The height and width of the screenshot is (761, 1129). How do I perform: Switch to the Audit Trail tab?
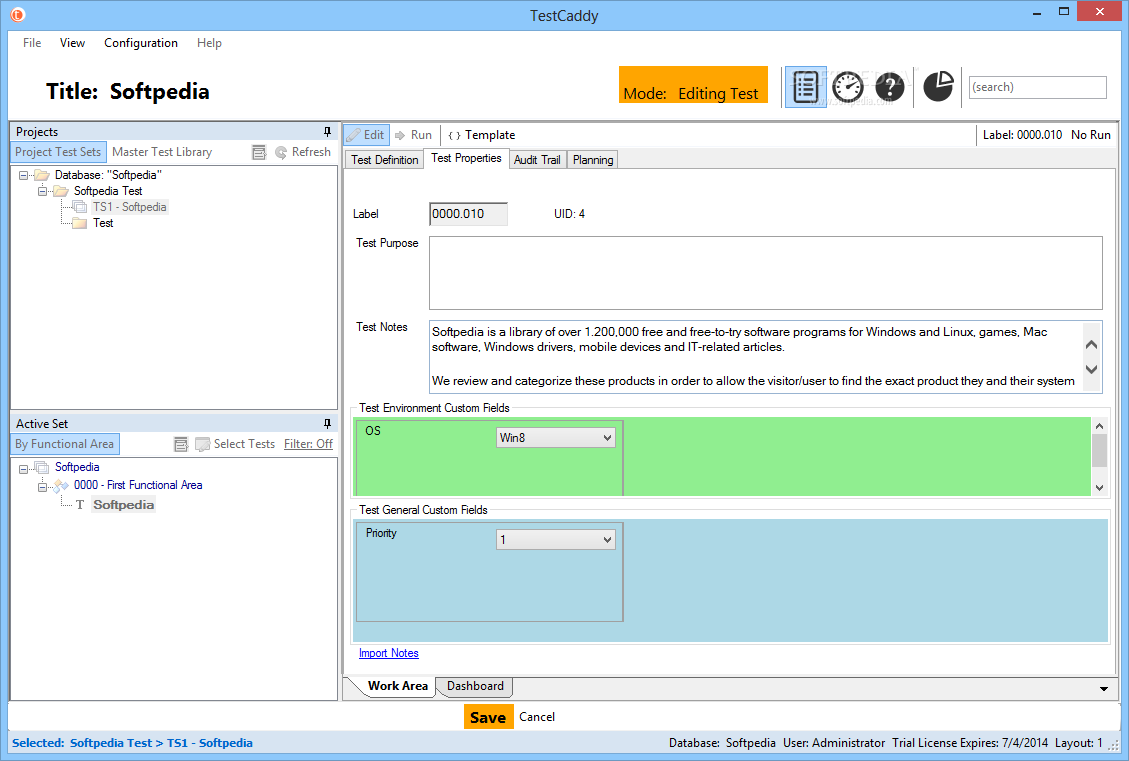[537, 160]
